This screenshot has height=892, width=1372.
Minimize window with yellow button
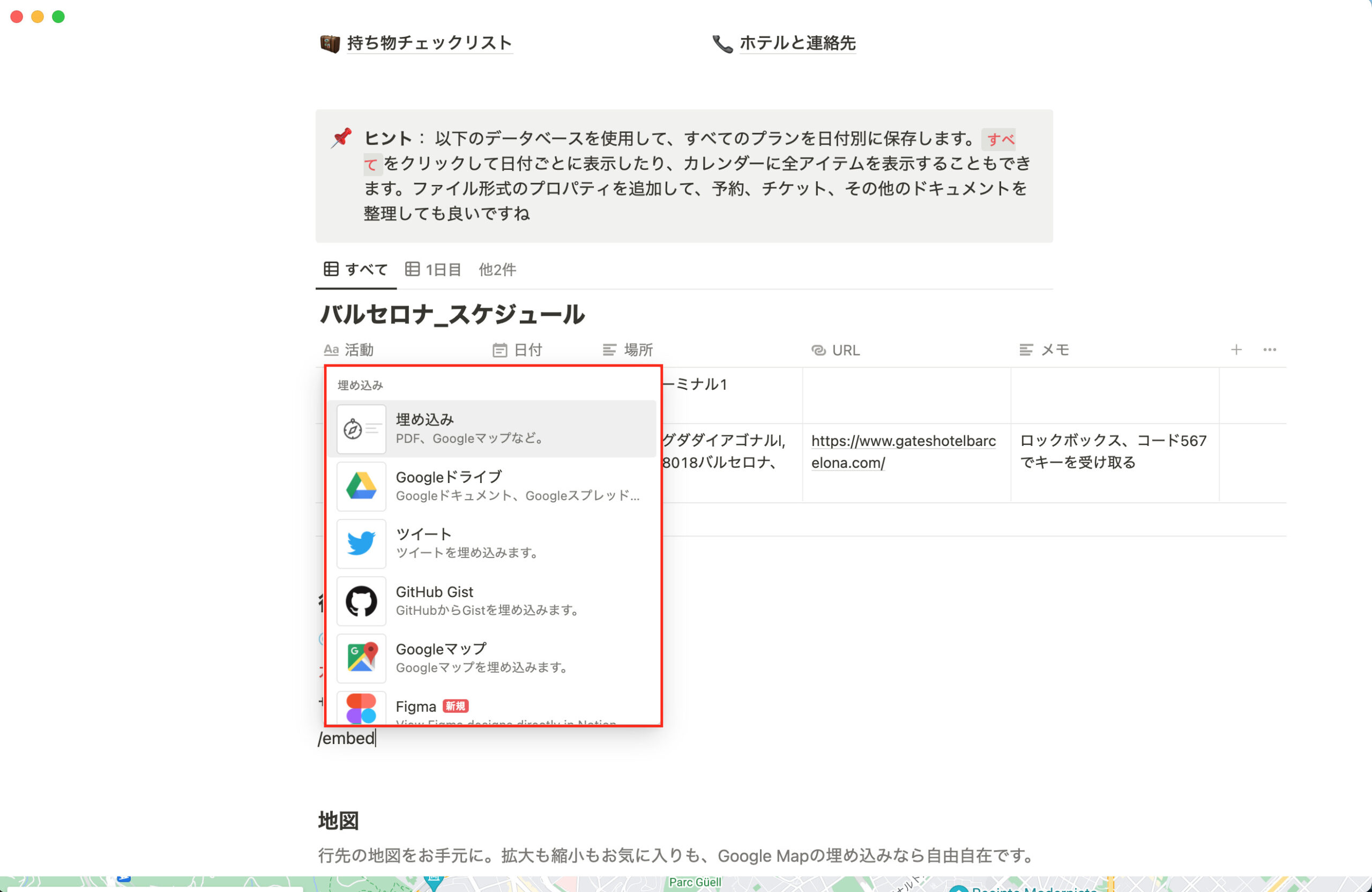[38, 17]
